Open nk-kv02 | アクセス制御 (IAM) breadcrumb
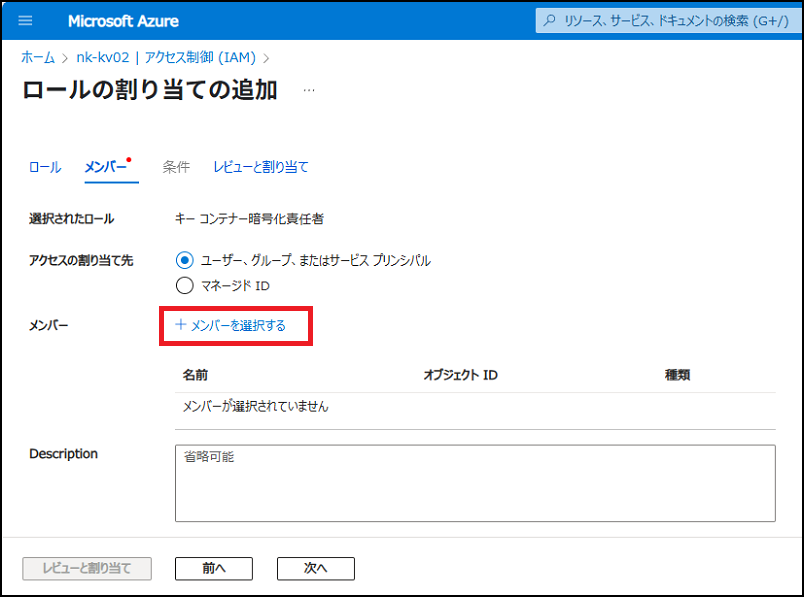This screenshot has height=597, width=804. click(x=166, y=57)
